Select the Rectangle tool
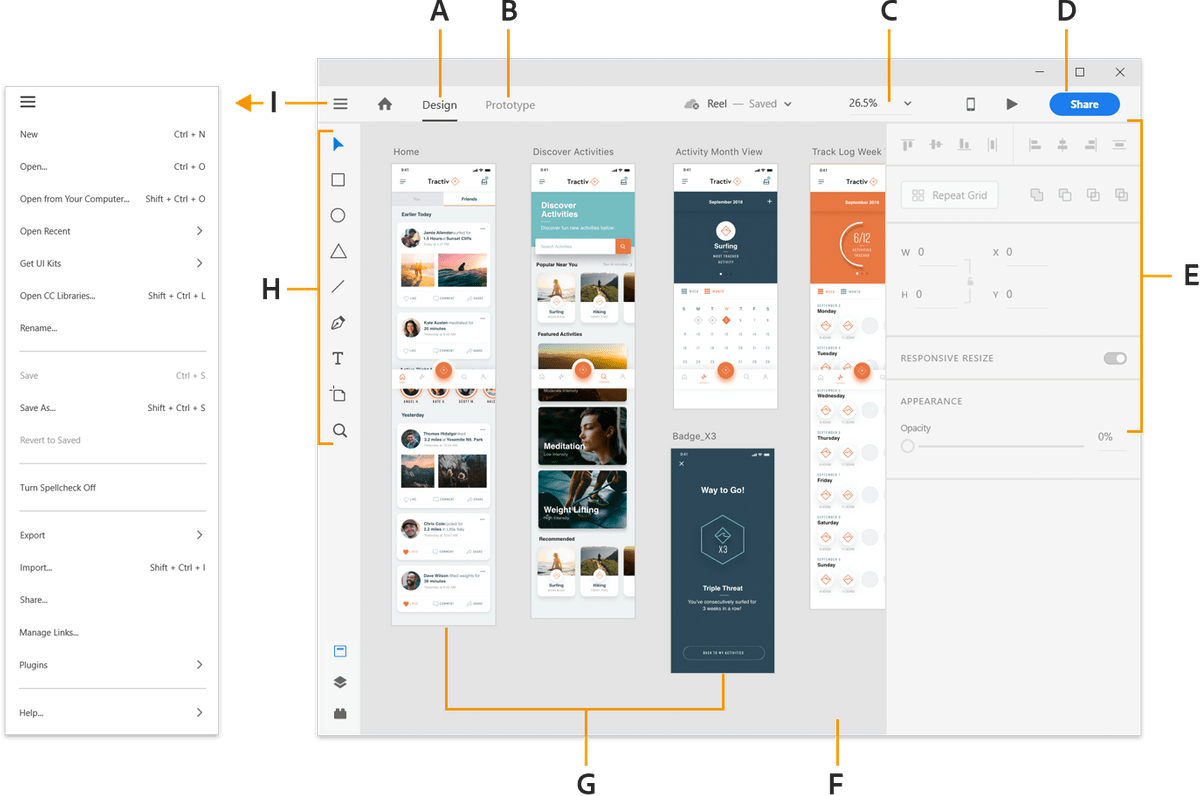Screen dimensions: 1200x796 338,179
